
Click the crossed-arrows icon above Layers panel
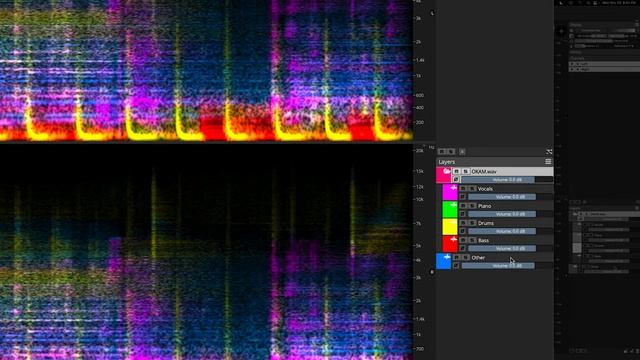pos(549,152)
